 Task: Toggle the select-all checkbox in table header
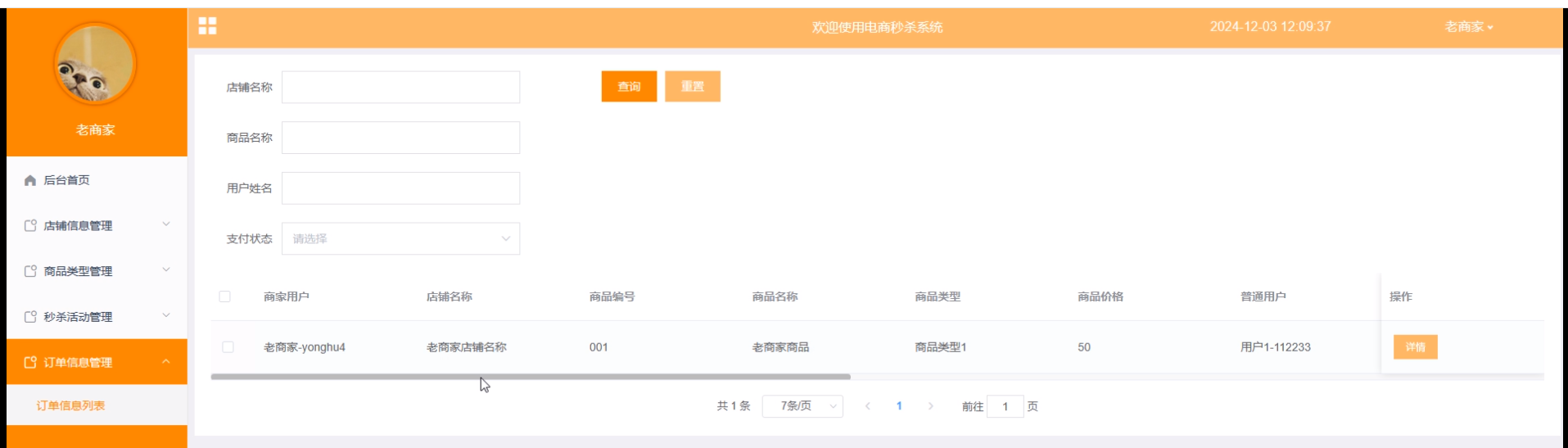pos(224,296)
